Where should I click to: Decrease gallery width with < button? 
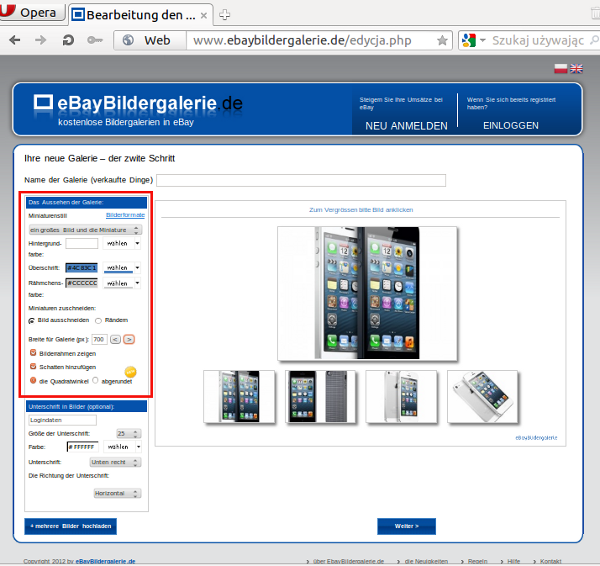point(115,339)
